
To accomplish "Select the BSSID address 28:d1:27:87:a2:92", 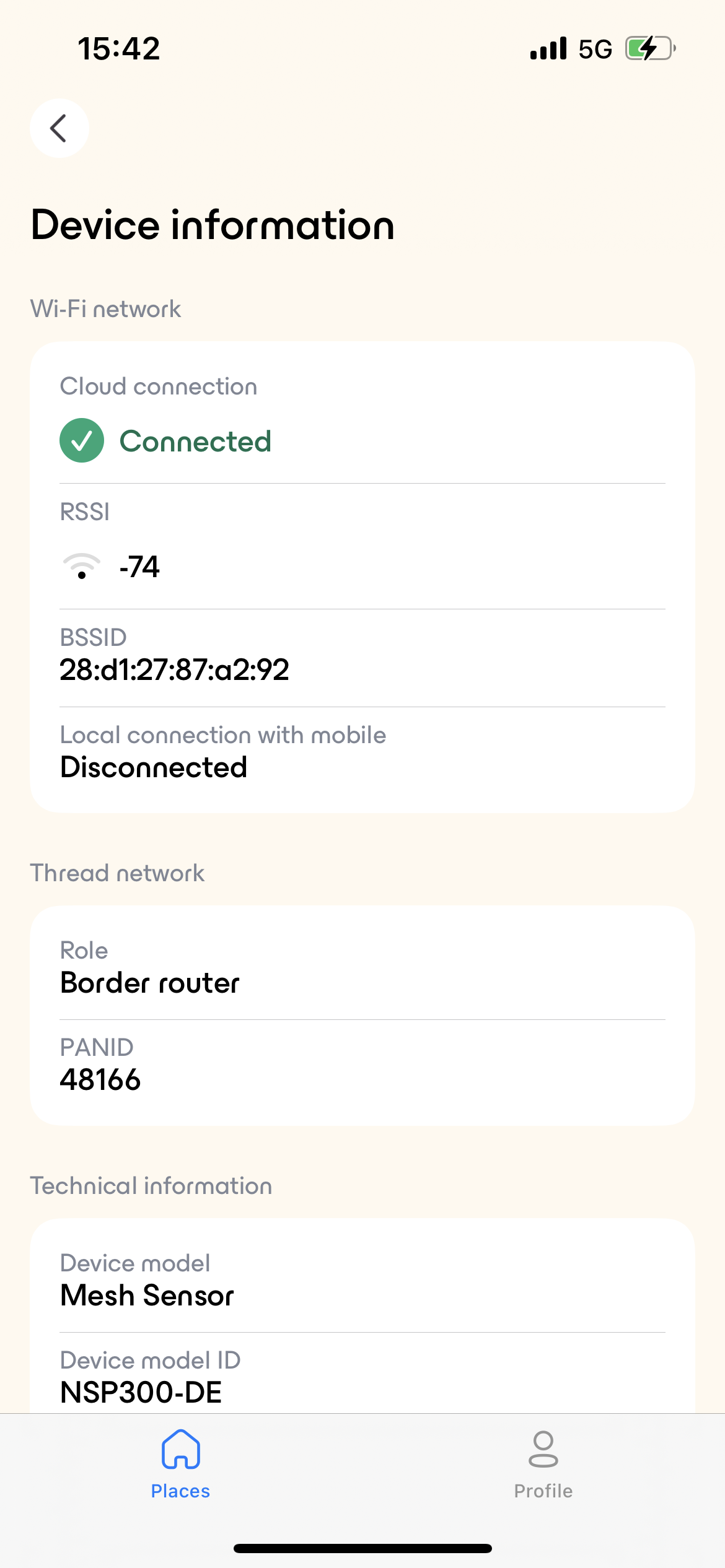I will pyautogui.click(x=174, y=670).
